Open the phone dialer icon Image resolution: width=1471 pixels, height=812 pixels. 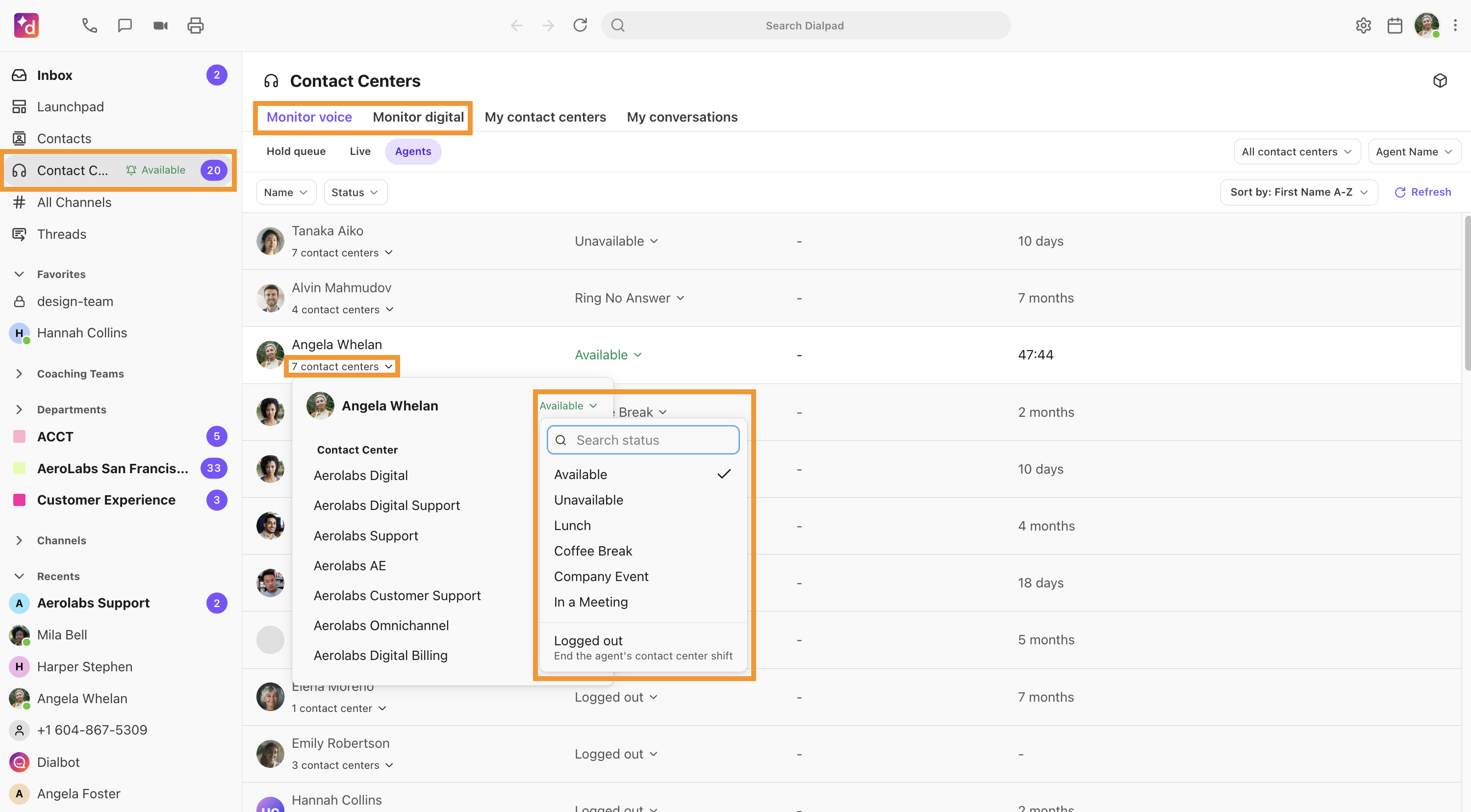pos(89,25)
